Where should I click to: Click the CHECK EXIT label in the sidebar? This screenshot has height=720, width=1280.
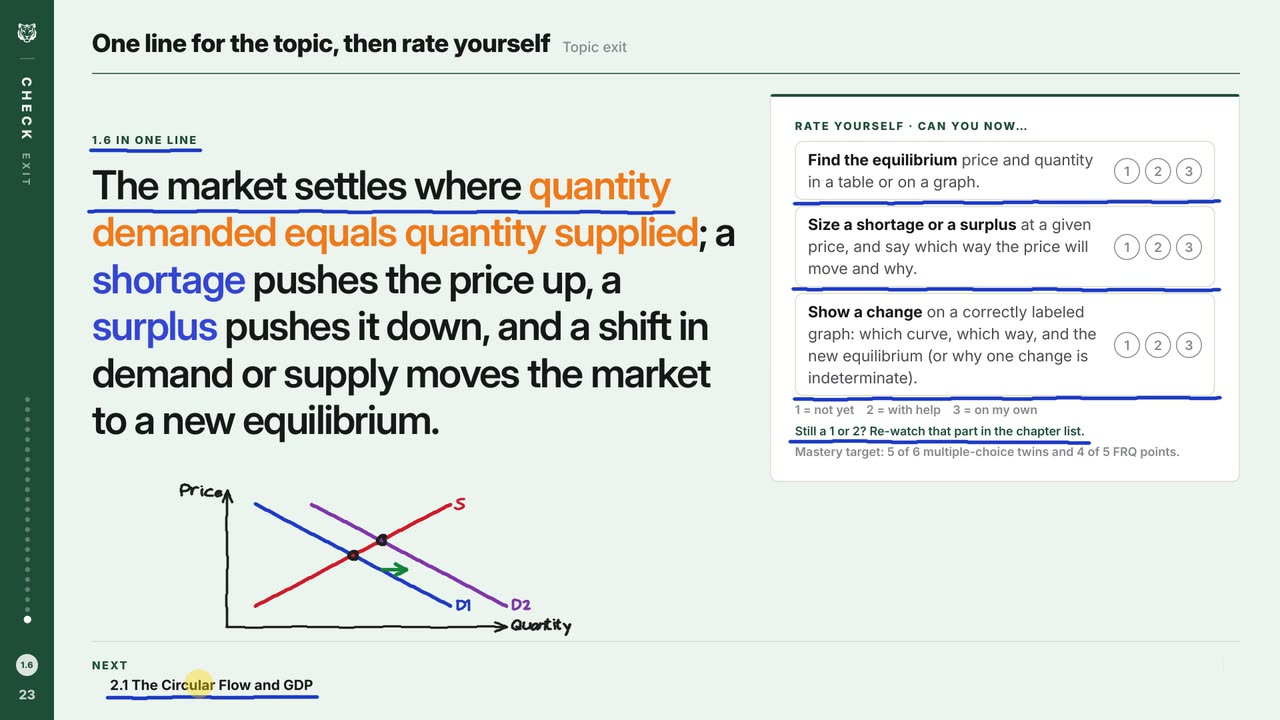click(27, 130)
